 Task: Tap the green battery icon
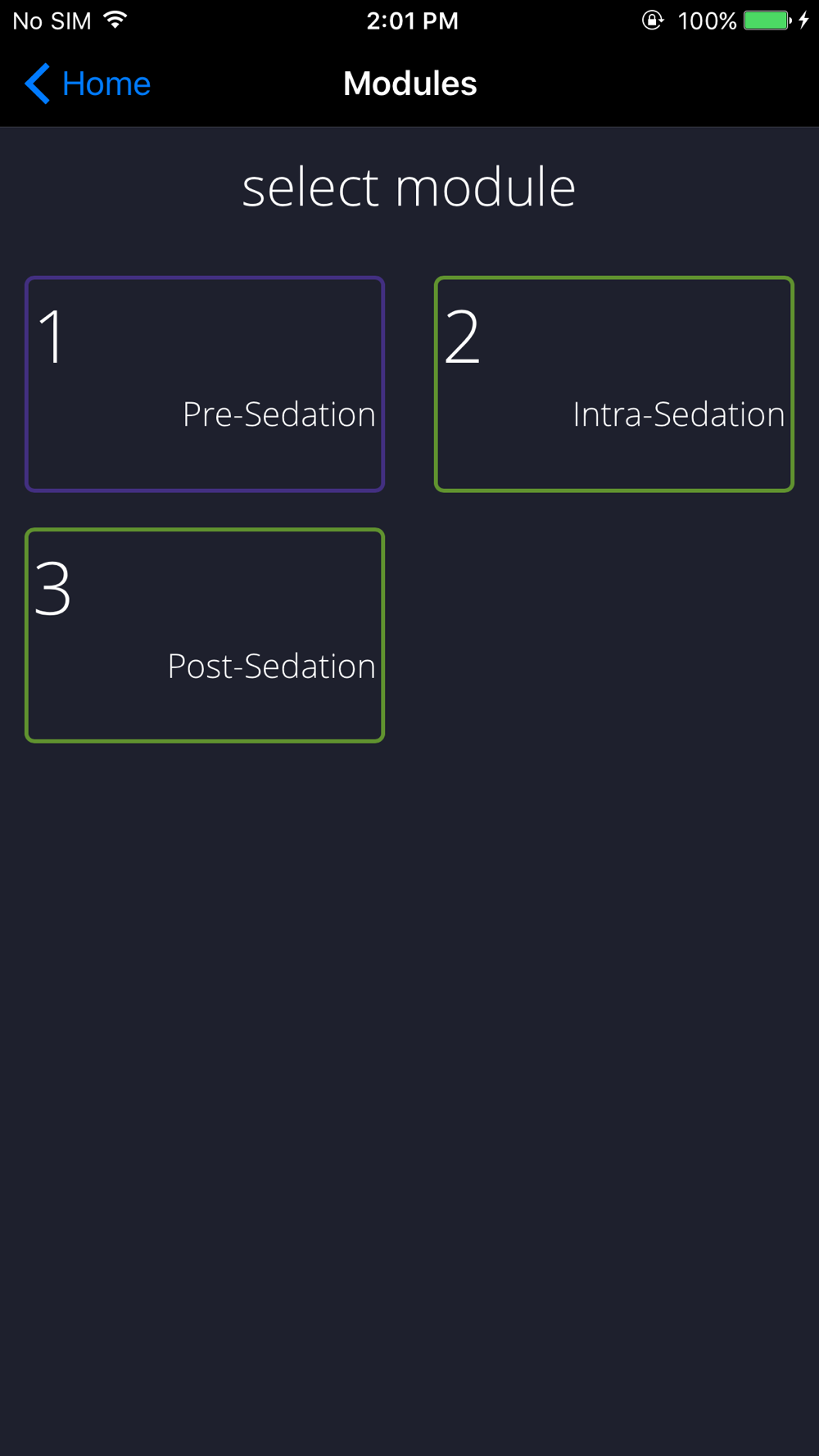point(767,20)
